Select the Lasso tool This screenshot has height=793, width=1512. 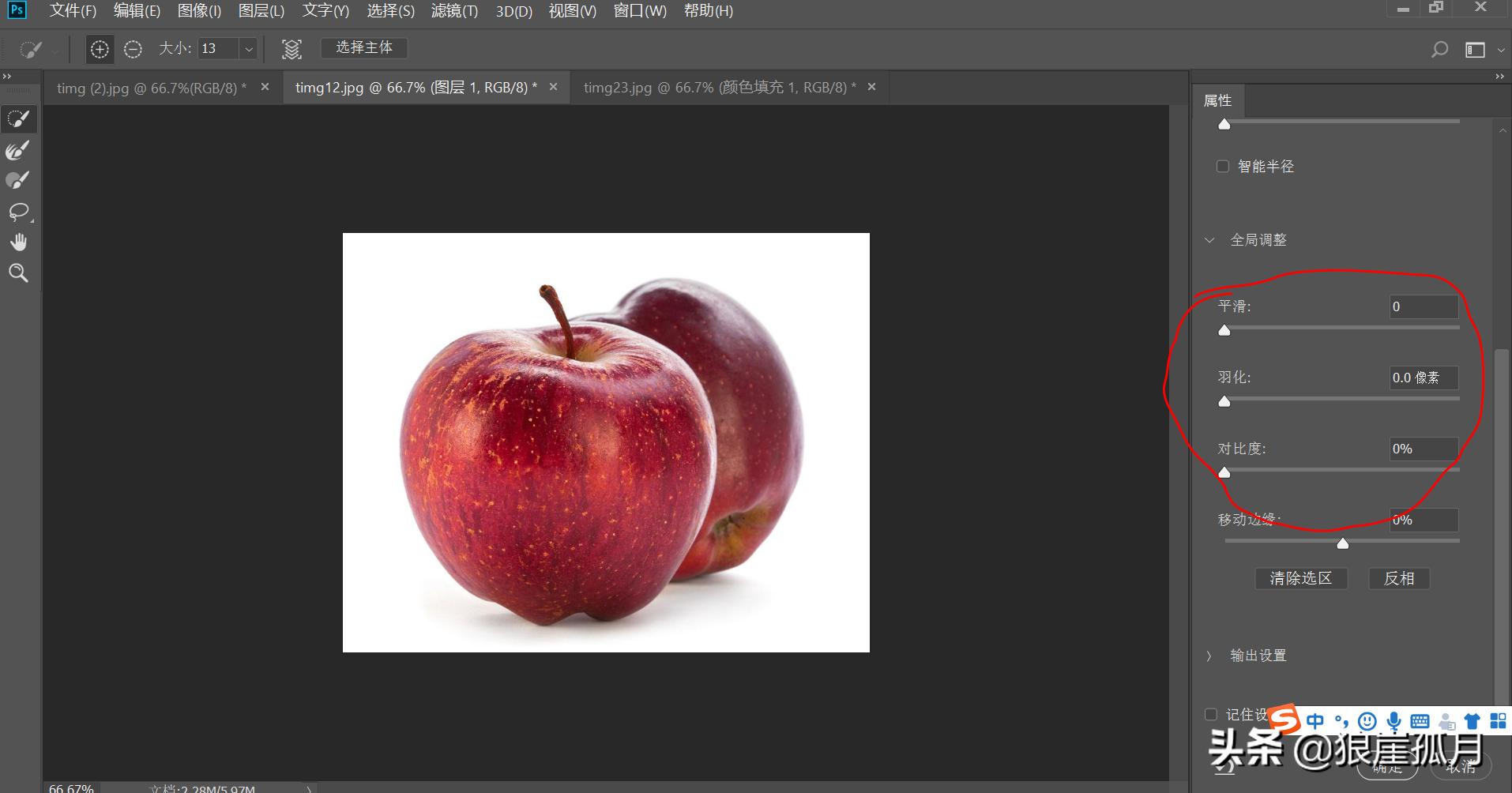pyautogui.click(x=19, y=212)
